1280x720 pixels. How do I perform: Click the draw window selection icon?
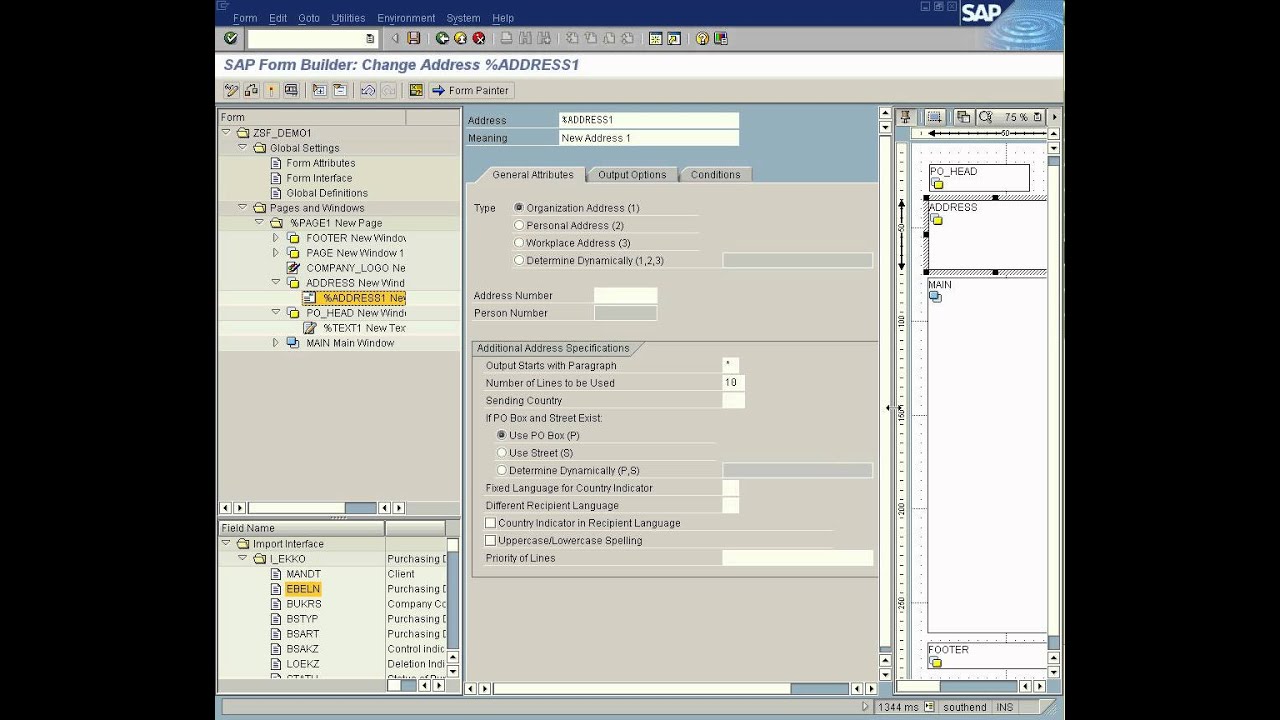pos(934,117)
